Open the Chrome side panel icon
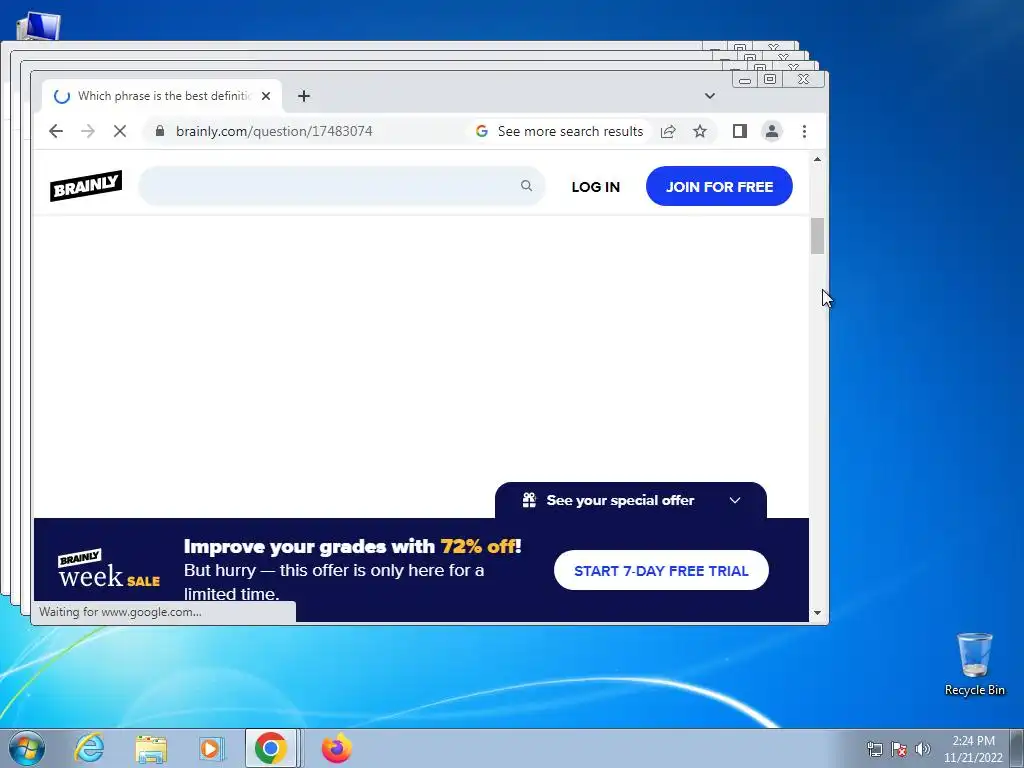This screenshot has width=1024, height=768. pos(739,131)
